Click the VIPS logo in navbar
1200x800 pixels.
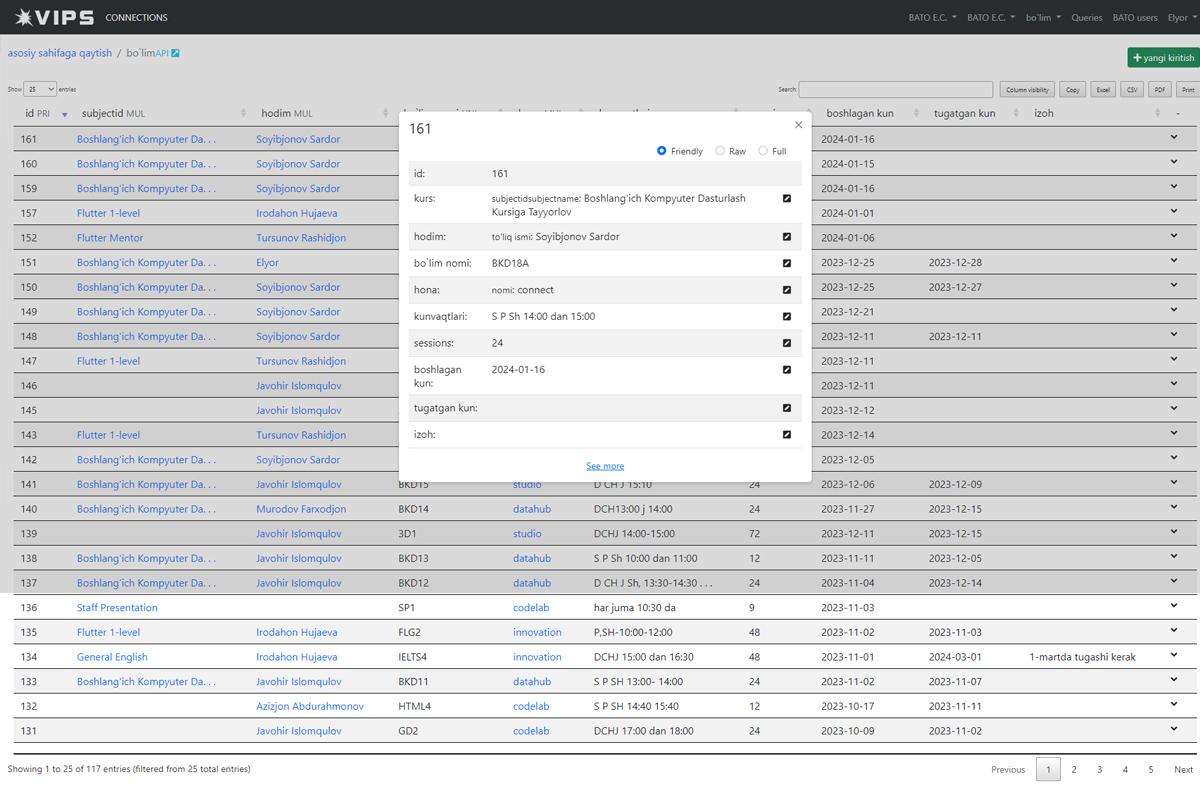[55, 17]
